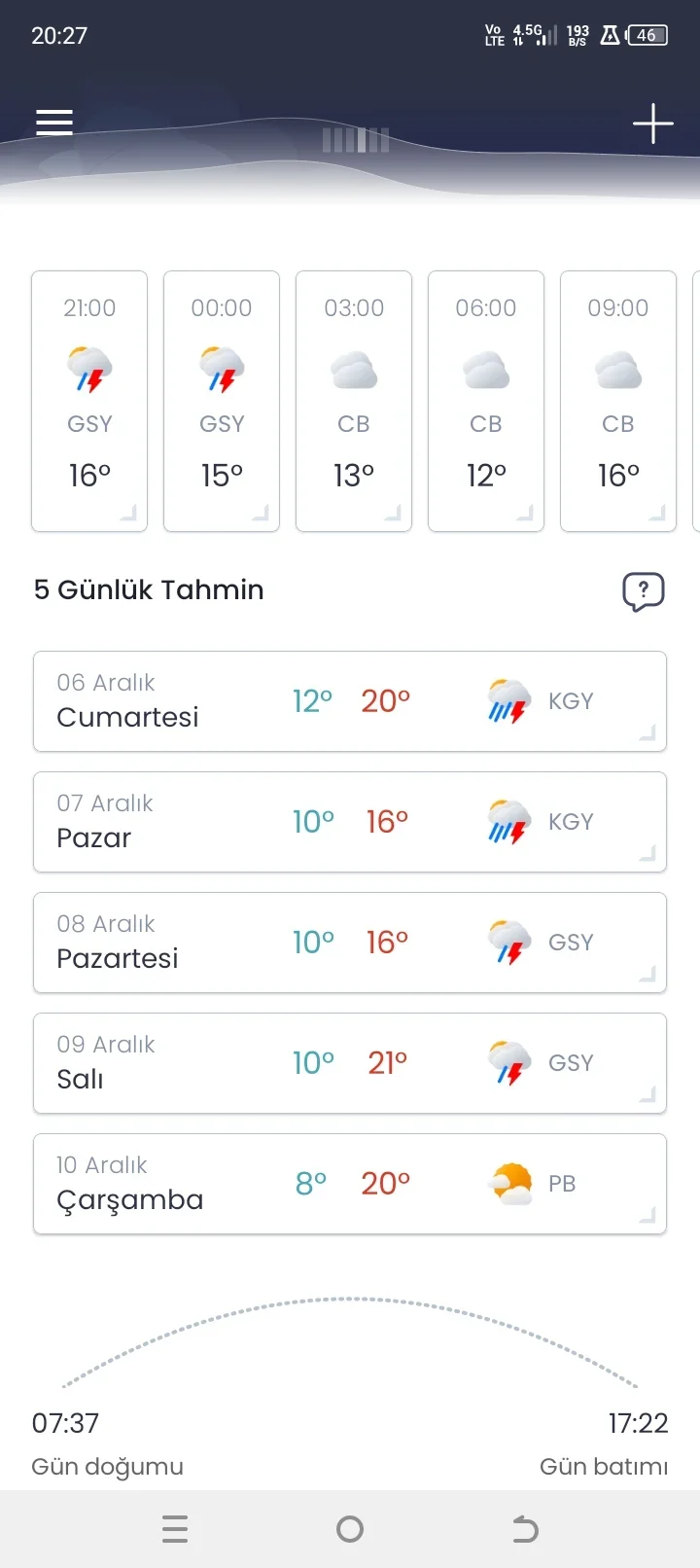Expand the 09 Aralık Salı row details

pyautogui.click(x=647, y=1095)
